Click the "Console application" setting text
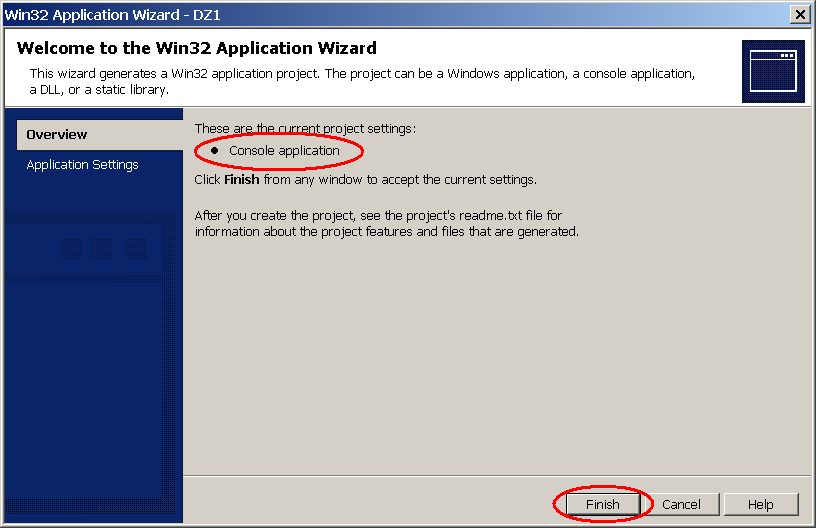816x528 pixels. (284, 151)
